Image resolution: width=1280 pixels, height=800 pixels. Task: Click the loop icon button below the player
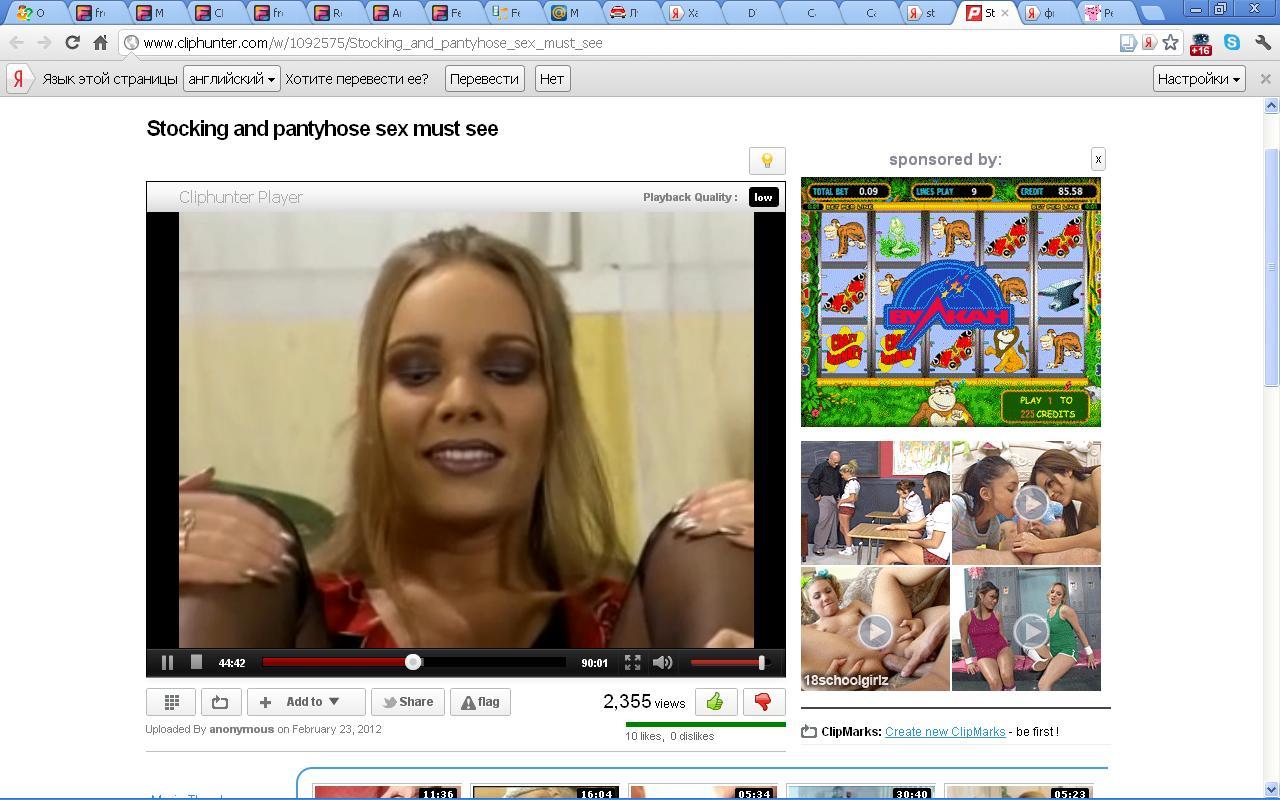click(x=220, y=702)
